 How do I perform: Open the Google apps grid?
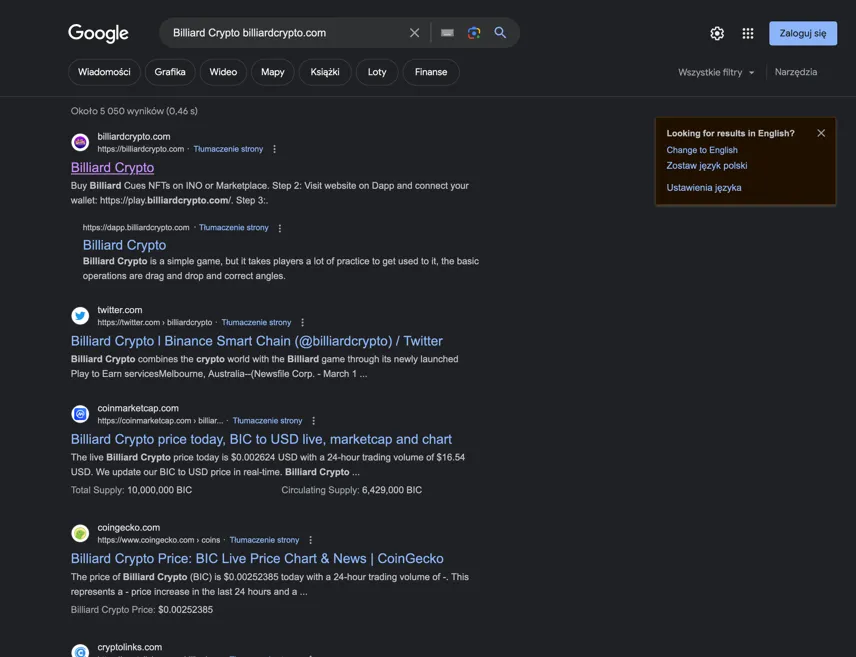pos(748,33)
